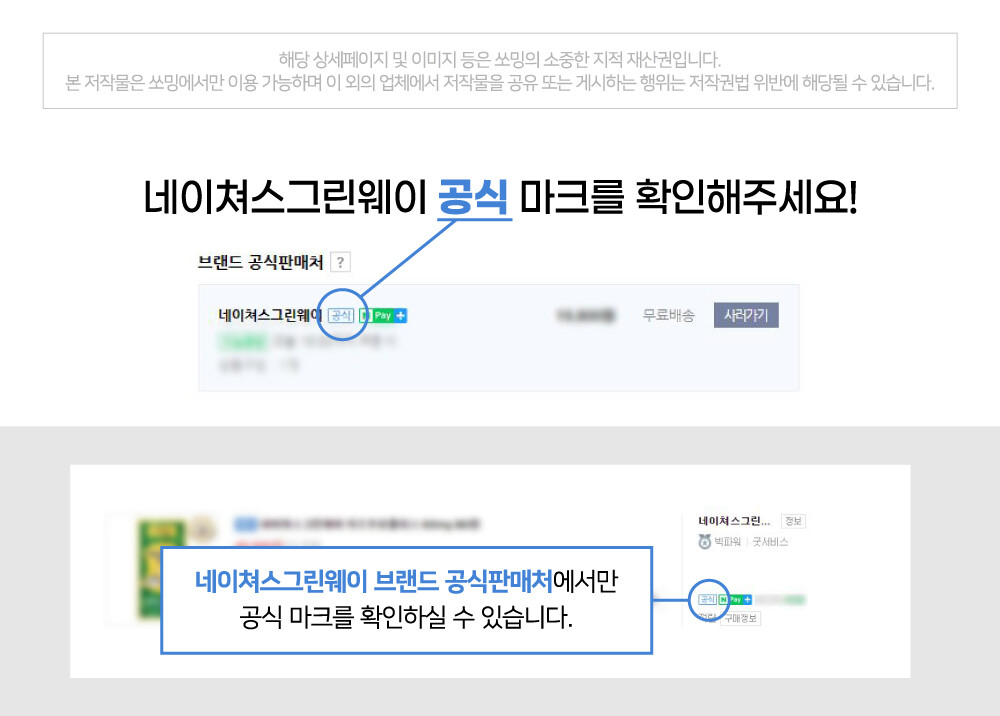Click the circled 공식 badge in the seller card

[x=340, y=316]
